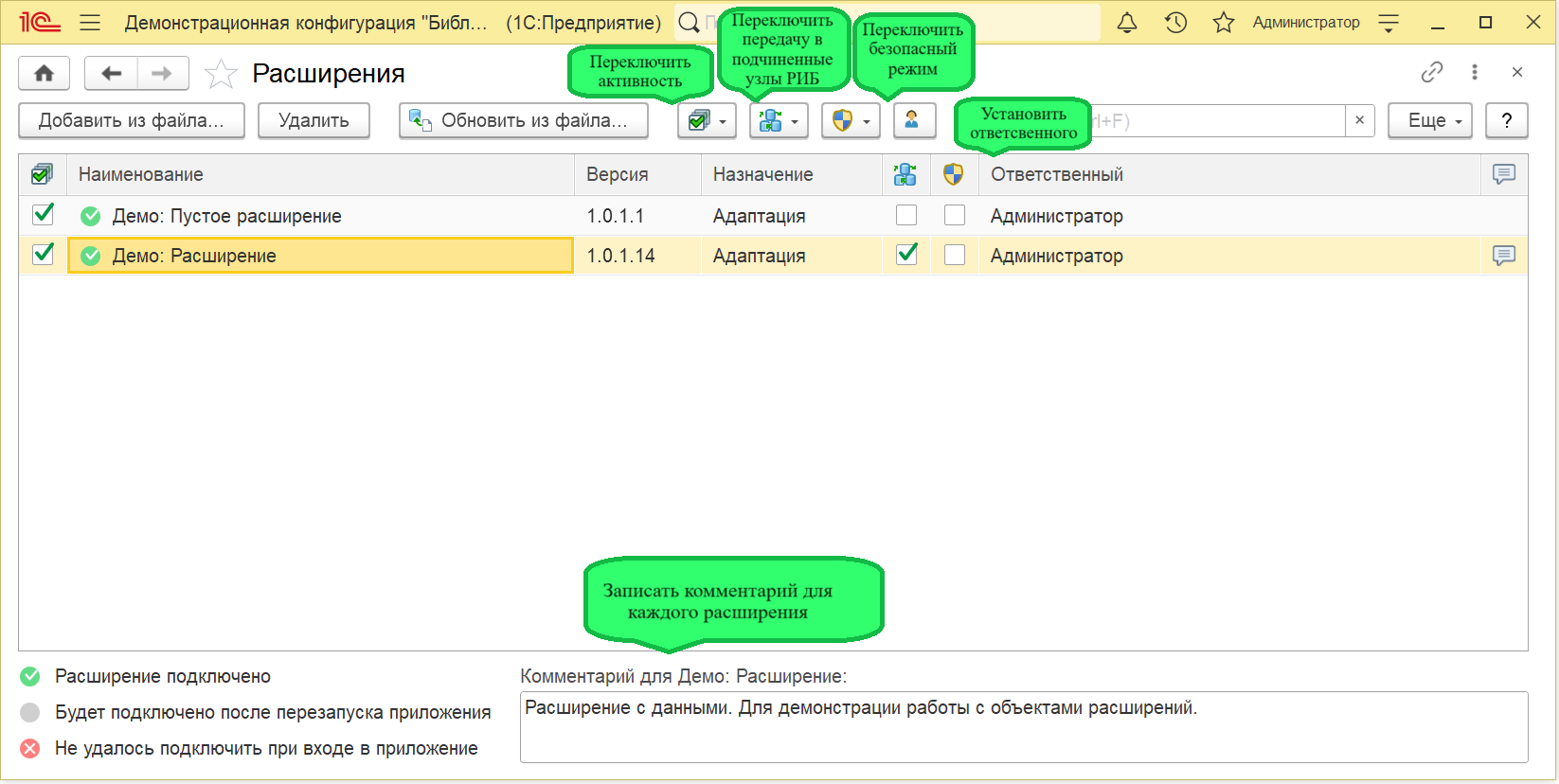Click the set responsible person icon

click(913, 120)
